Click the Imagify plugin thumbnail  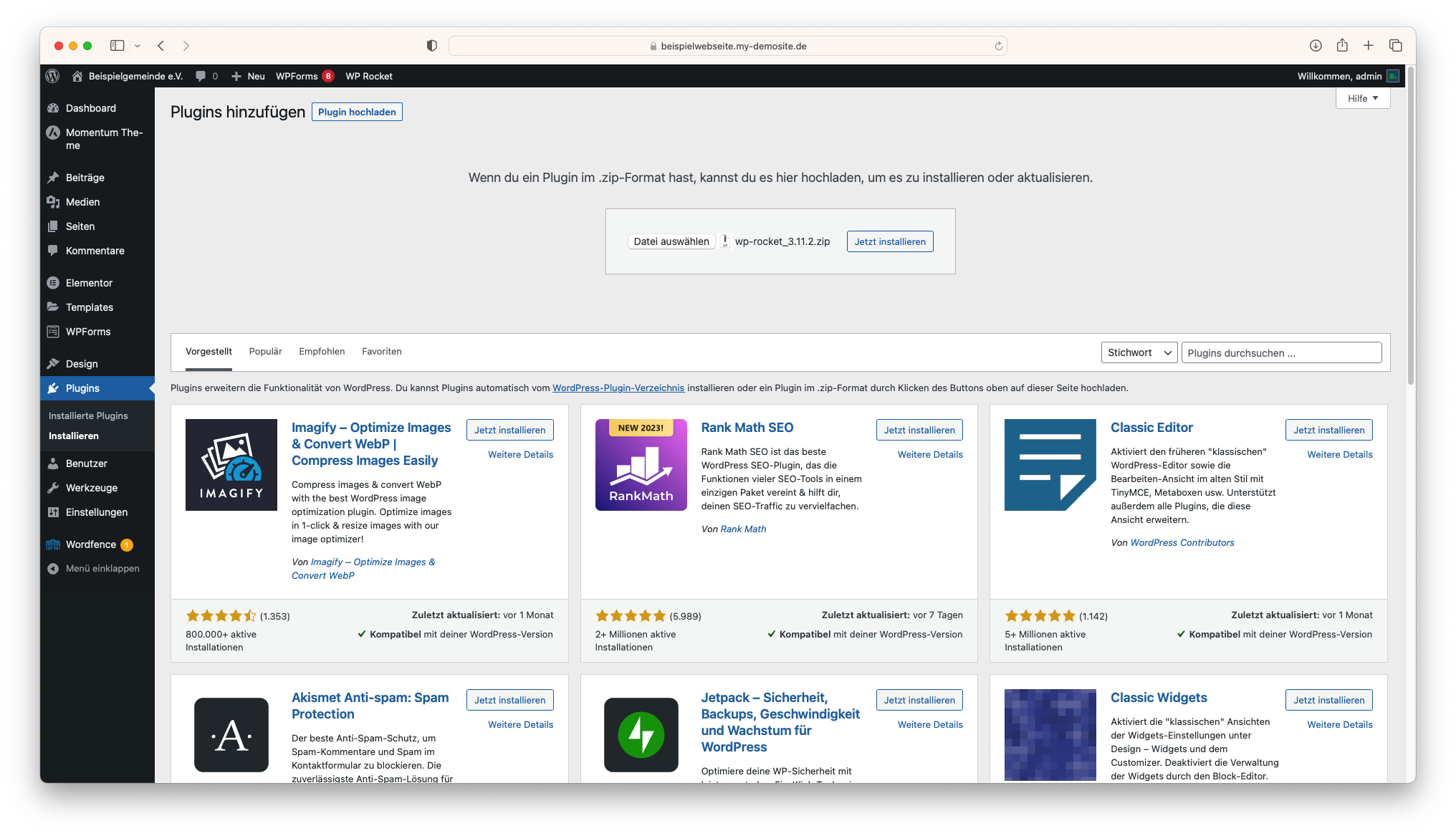click(x=231, y=465)
